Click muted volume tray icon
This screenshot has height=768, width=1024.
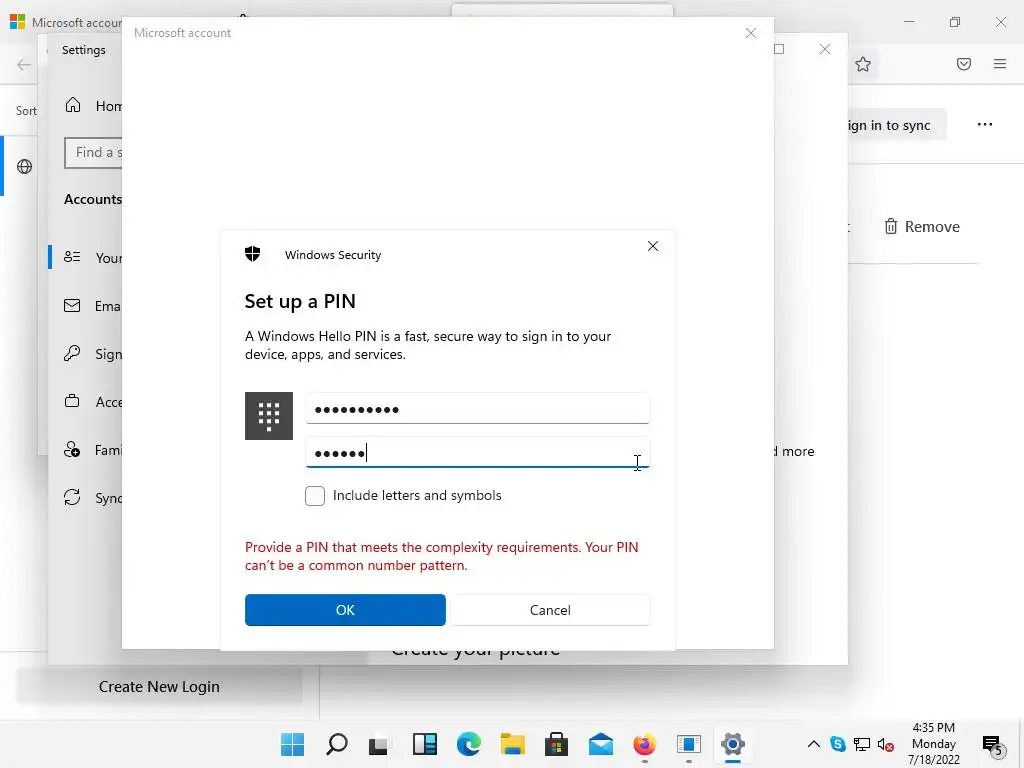pos(886,744)
